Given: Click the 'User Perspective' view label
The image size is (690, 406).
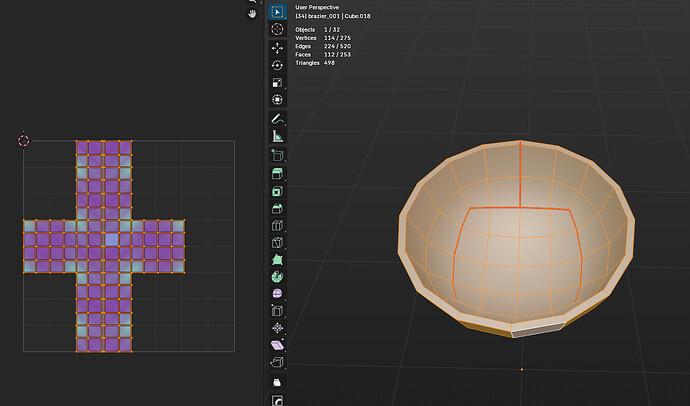Looking at the screenshot, I should (x=317, y=7).
